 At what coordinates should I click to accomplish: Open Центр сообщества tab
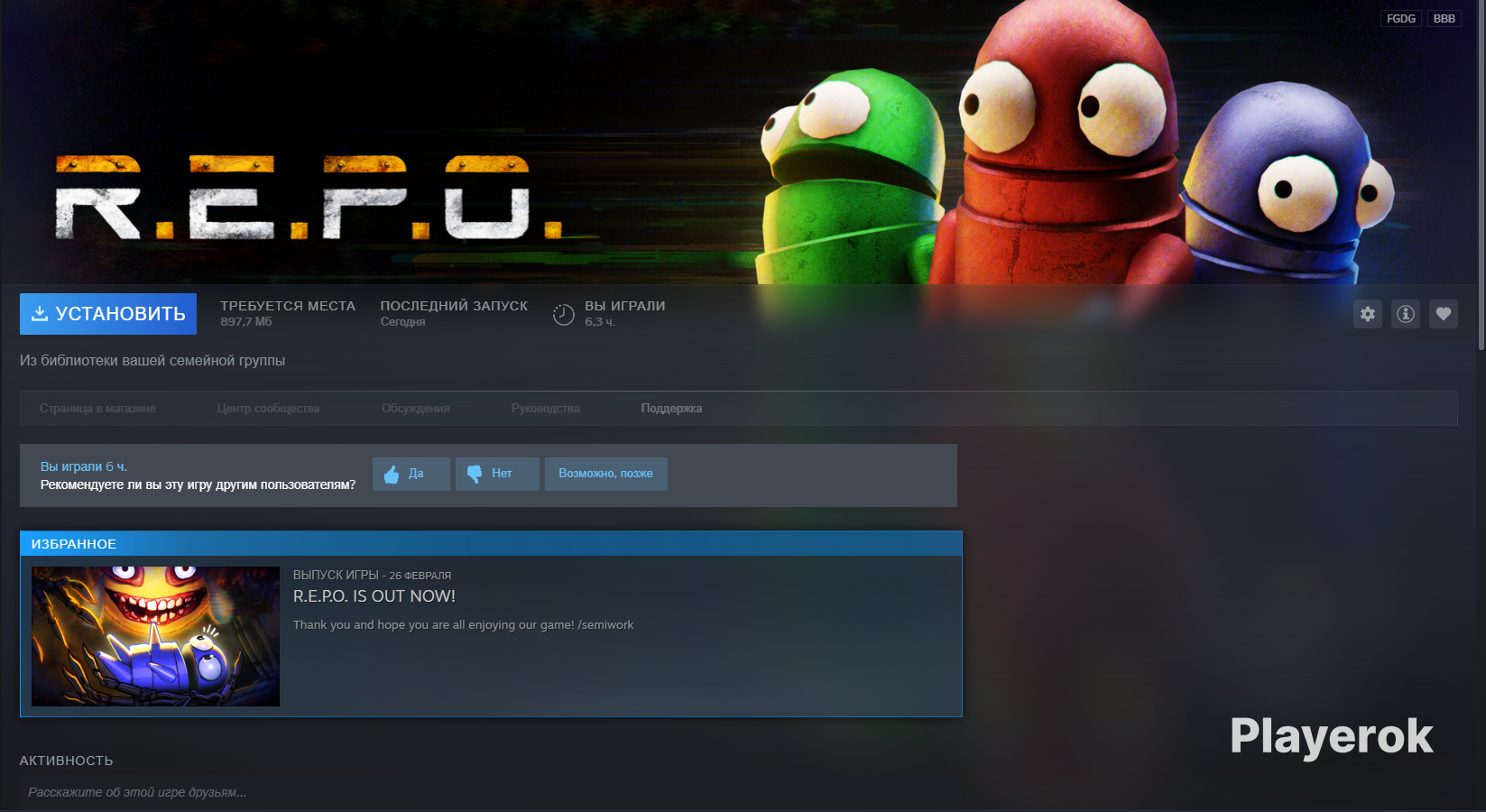pyautogui.click(x=268, y=409)
